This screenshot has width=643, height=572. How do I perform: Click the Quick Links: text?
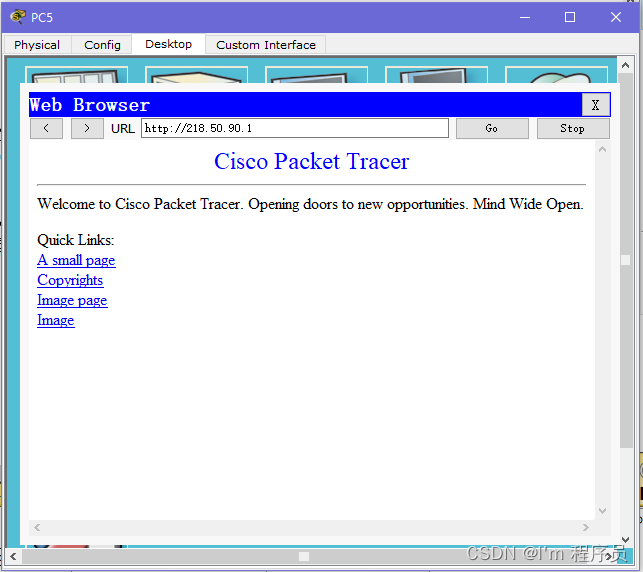pyautogui.click(x=76, y=240)
